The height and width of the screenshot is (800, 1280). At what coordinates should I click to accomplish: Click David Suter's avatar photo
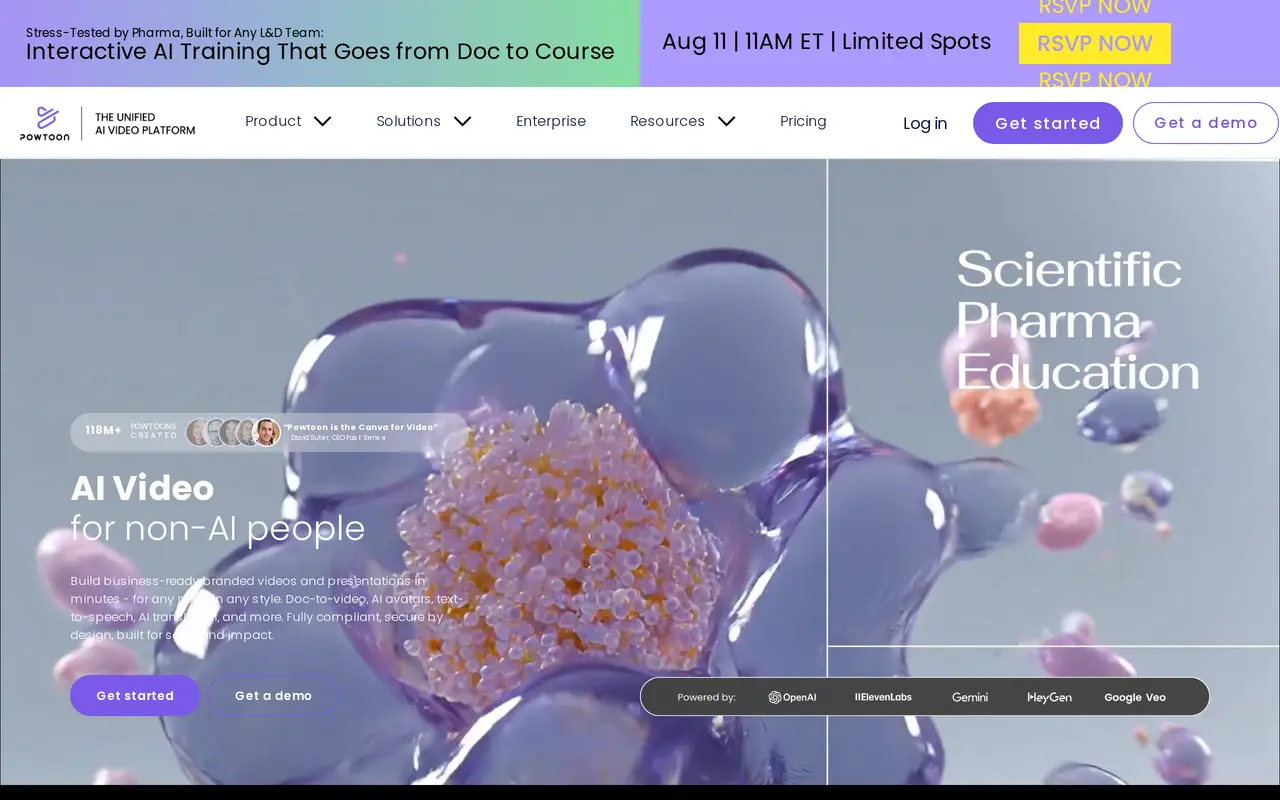pyautogui.click(x=266, y=432)
